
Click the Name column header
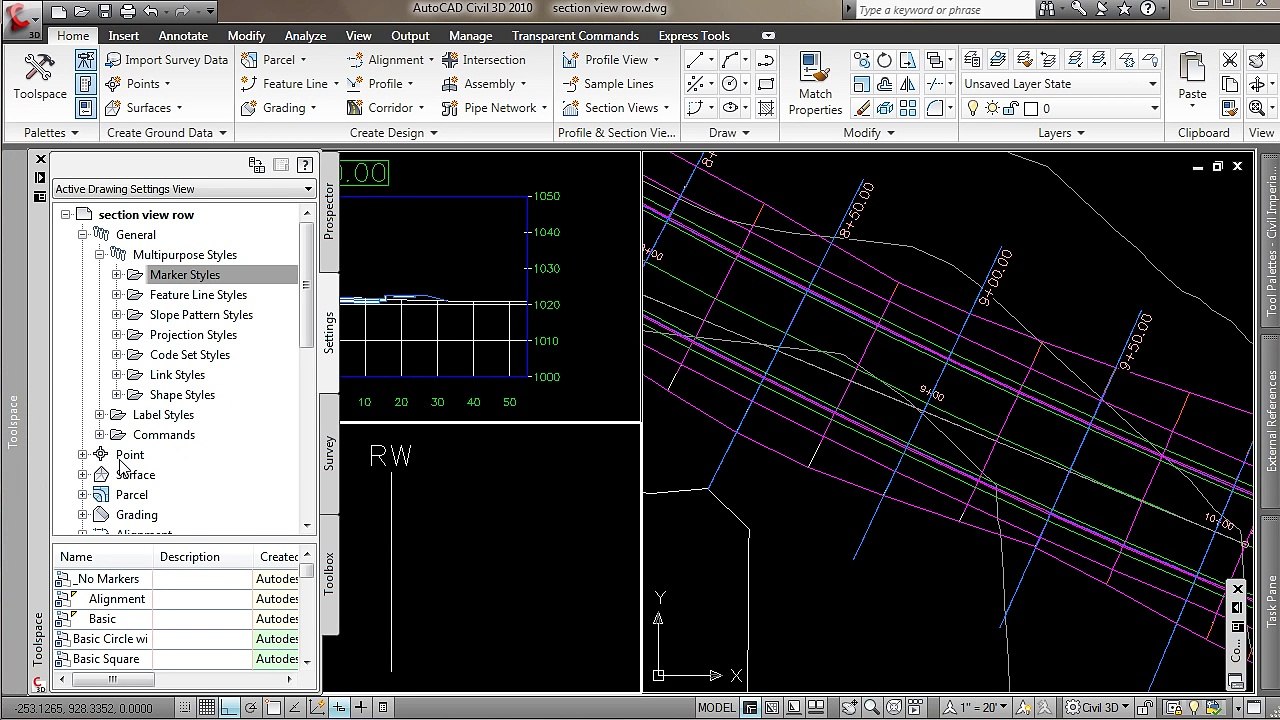(104, 557)
